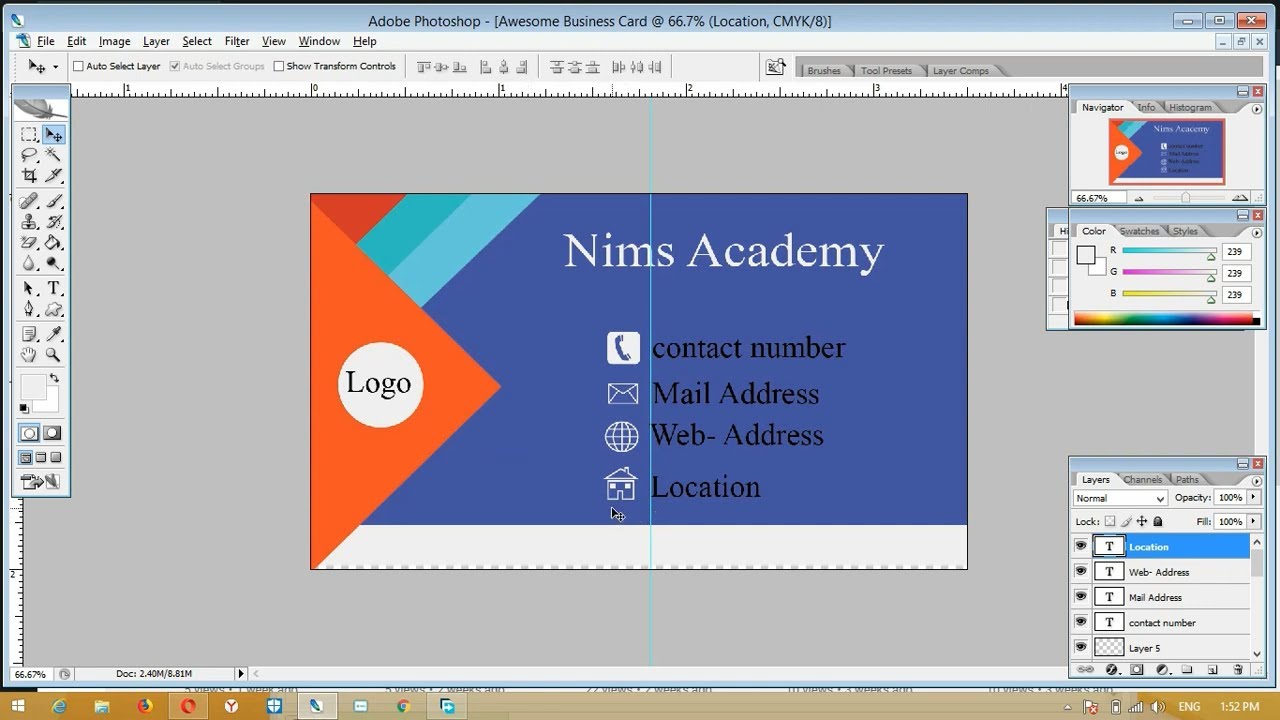Open the Color panel options menu
Image resolution: width=1280 pixels, height=720 pixels.
coord(1256,232)
